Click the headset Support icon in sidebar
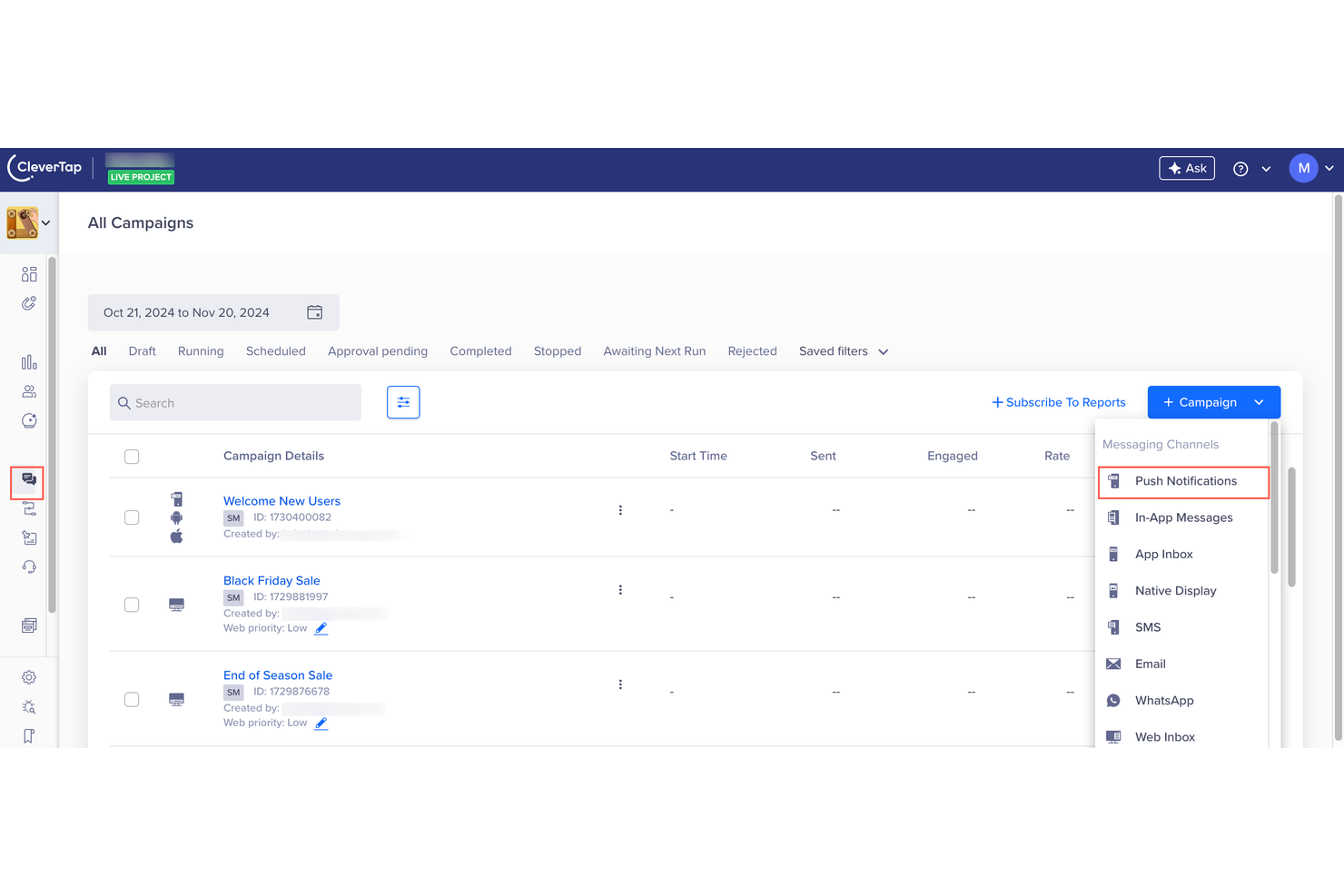This screenshot has width=1344, height=896. pyautogui.click(x=28, y=566)
